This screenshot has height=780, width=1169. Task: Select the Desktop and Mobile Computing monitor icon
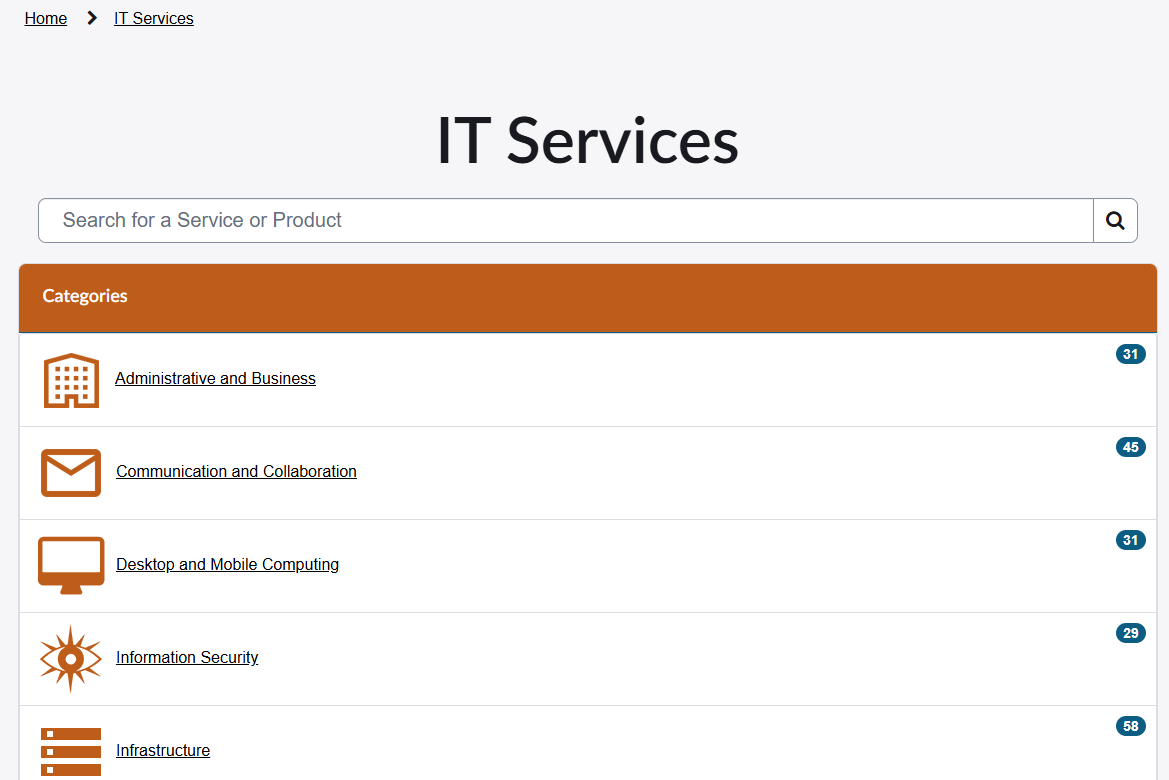click(x=71, y=565)
